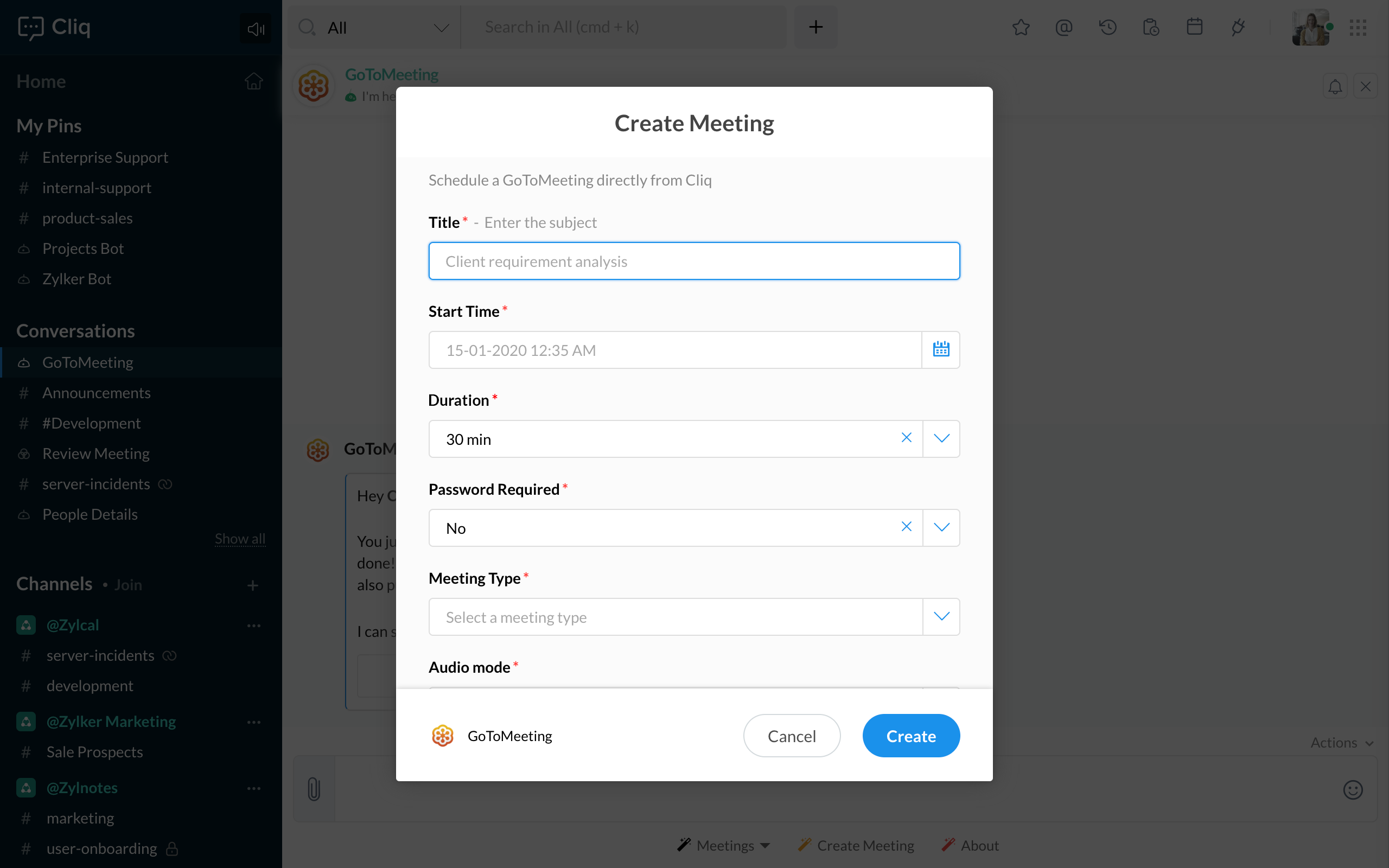The height and width of the screenshot is (868, 1389).
Task: Click the About bot action
Action: [x=971, y=846]
